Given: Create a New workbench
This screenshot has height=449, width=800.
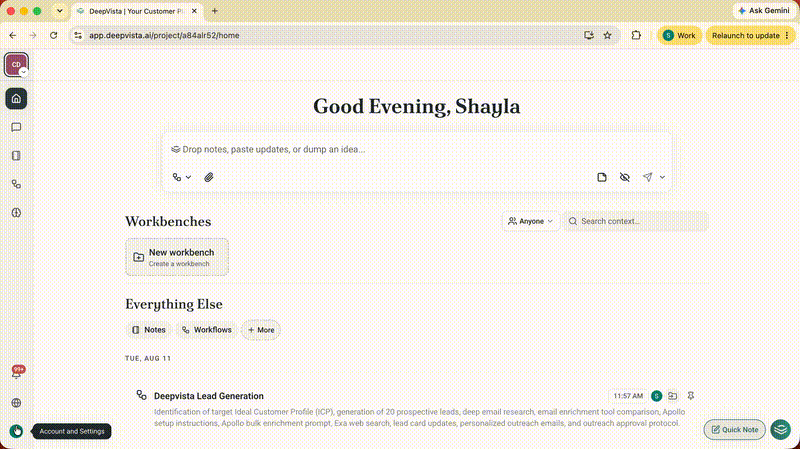Looking at the screenshot, I should click(177, 257).
